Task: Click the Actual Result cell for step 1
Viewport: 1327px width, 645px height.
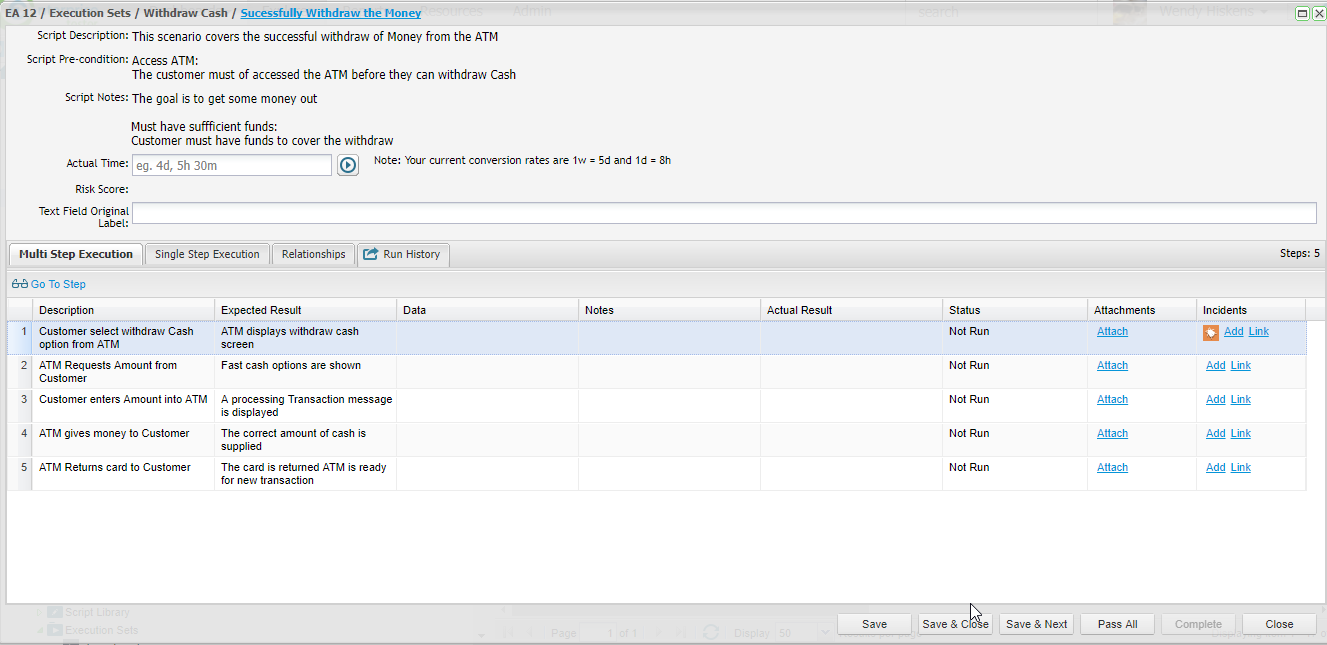Action: tap(850, 338)
